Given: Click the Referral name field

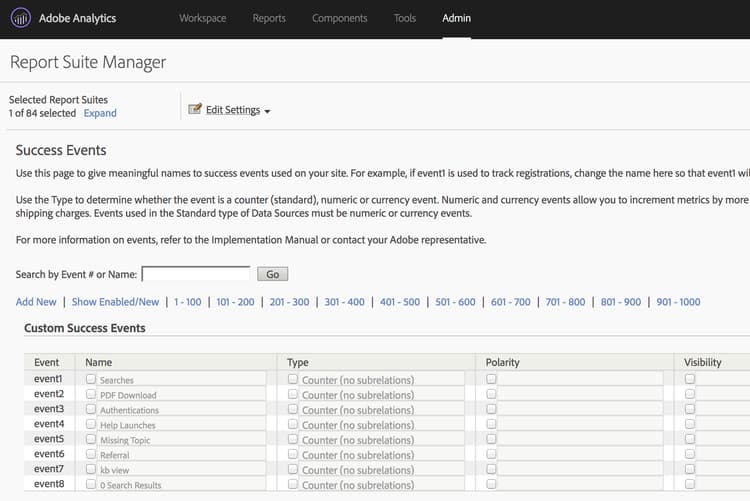Looking at the screenshot, I should [182, 455].
